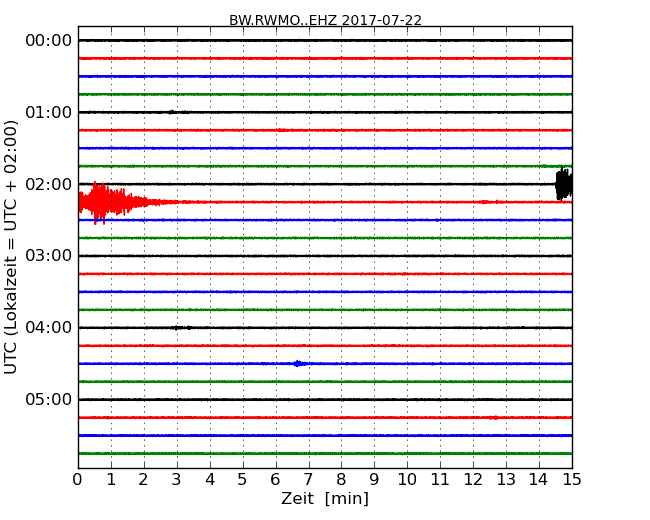Image resolution: width=650 pixels, height=520 pixels.
Task: Click x-axis tick label 0
Action: click(x=78, y=480)
